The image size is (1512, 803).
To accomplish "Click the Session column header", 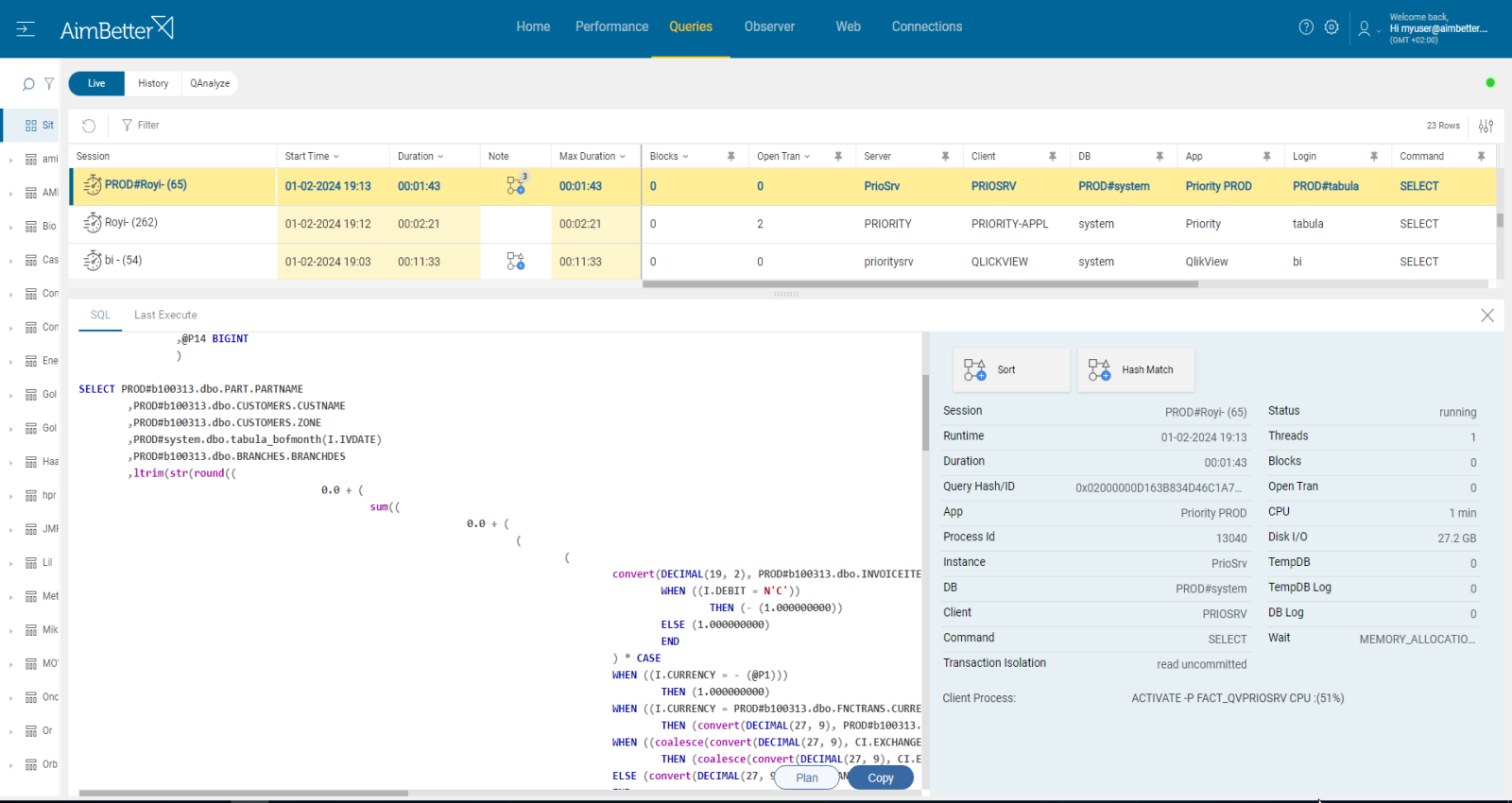I will (x=93, y=157).
